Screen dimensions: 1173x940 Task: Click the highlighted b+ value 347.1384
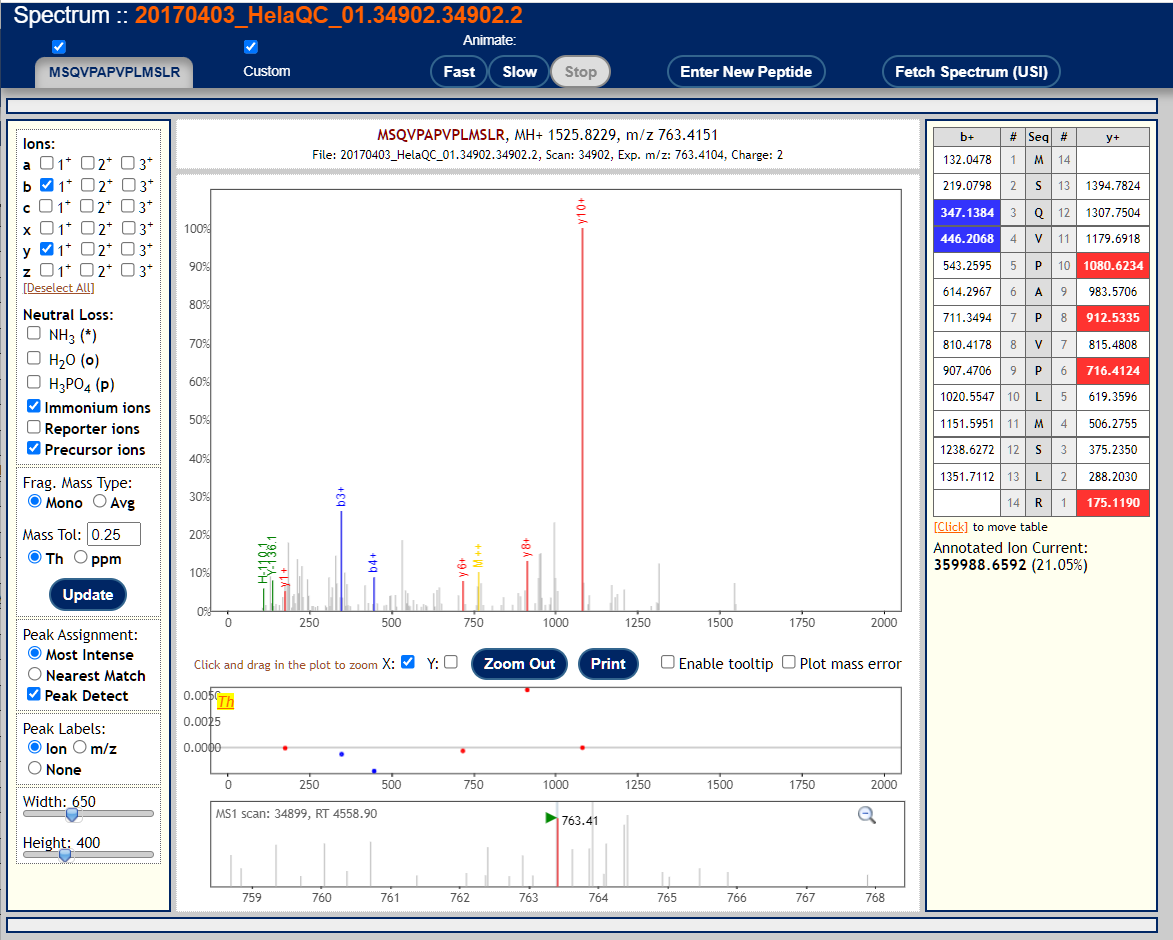click(x=967, y=212)
